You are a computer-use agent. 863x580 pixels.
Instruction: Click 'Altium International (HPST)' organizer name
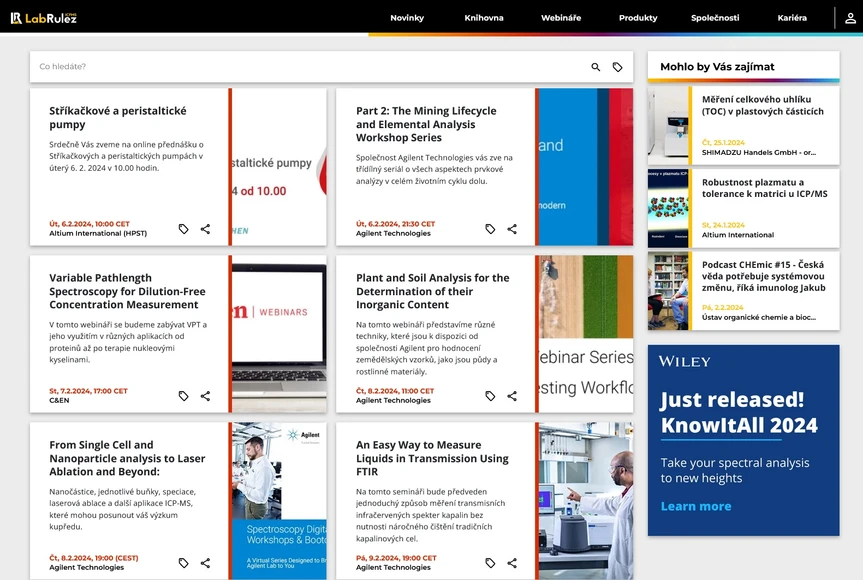point(98,233)
